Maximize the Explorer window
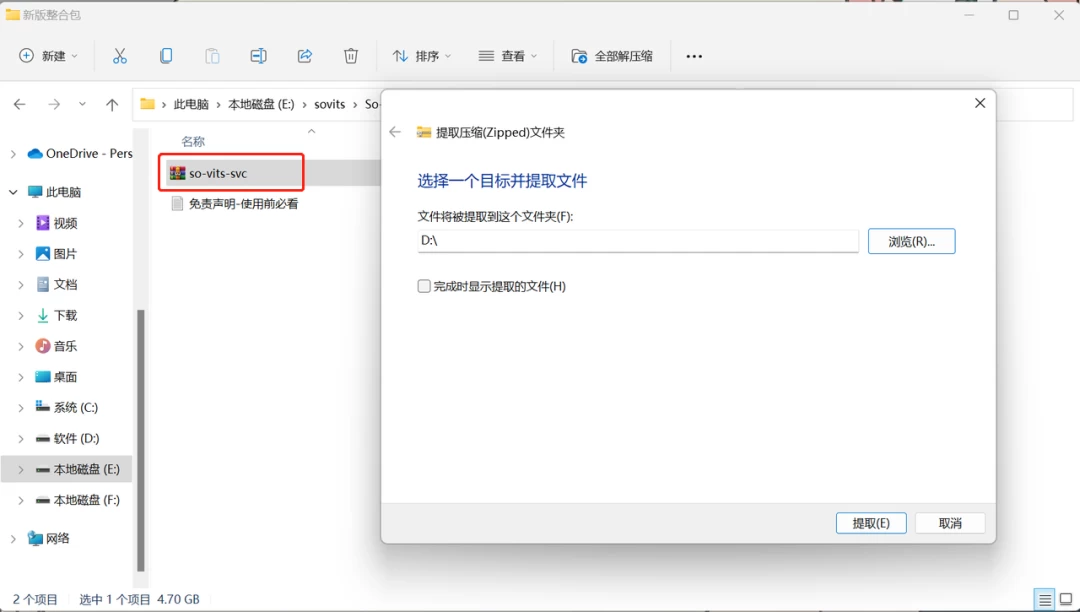The image size is (1080, 612). (x=1013, y=15)
